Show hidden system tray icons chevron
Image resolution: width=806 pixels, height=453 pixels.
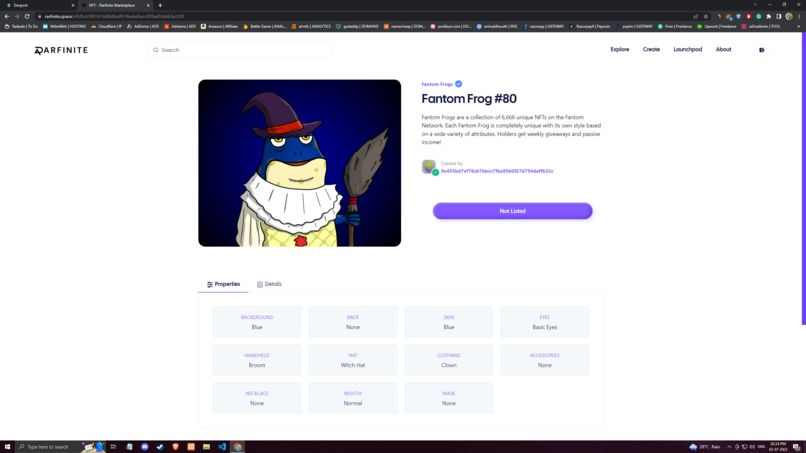click(729, 447)
